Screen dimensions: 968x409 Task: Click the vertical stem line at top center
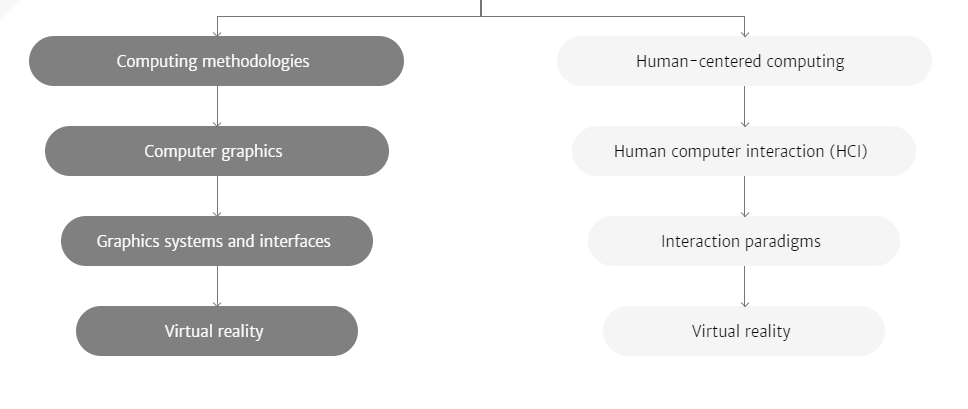pyautogui.click(x=481, y=8)
